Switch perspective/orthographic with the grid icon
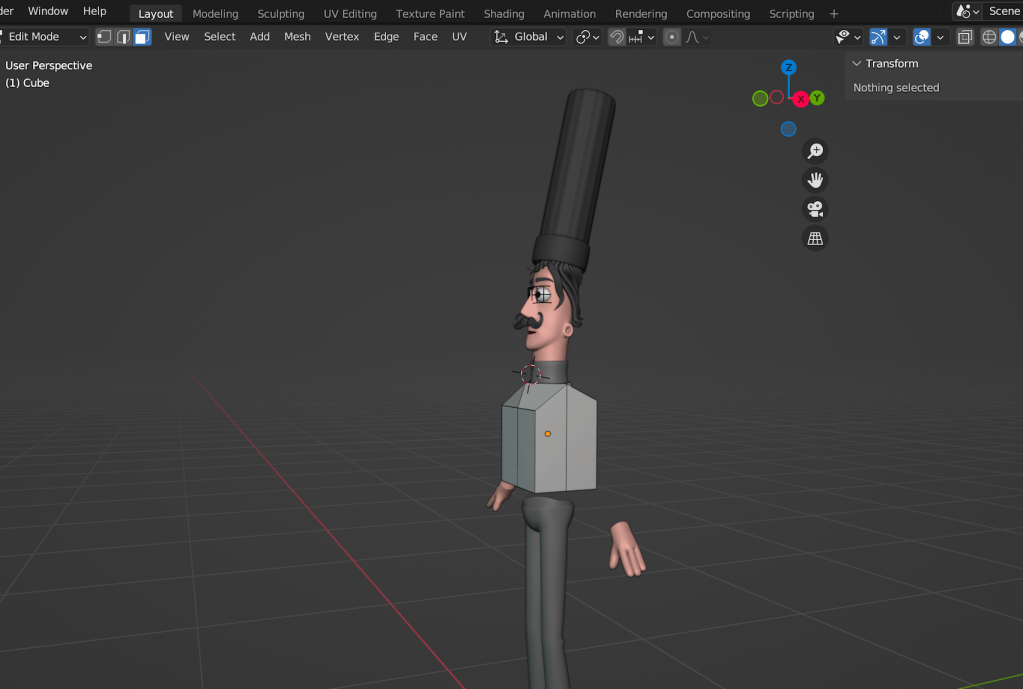This screenshot has width=1023, height=689. (816, 239)
